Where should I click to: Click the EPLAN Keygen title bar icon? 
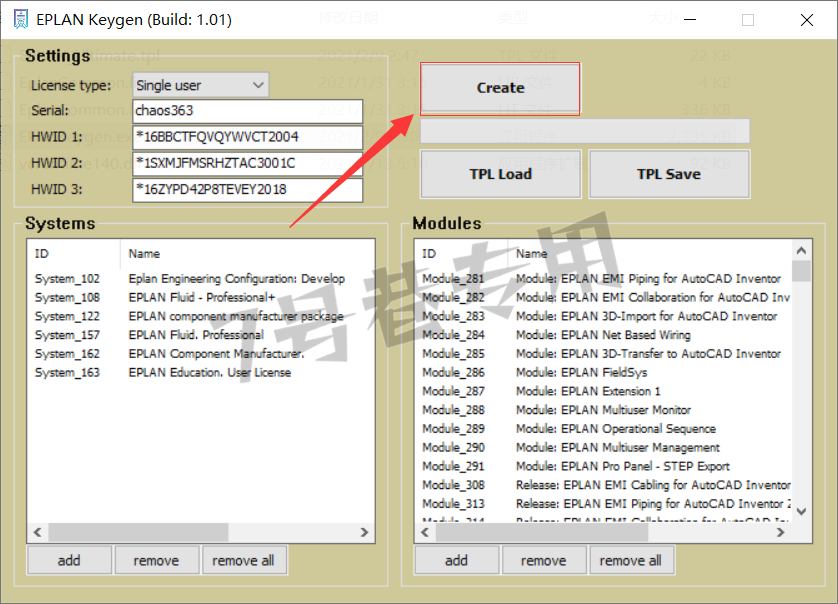20,19
